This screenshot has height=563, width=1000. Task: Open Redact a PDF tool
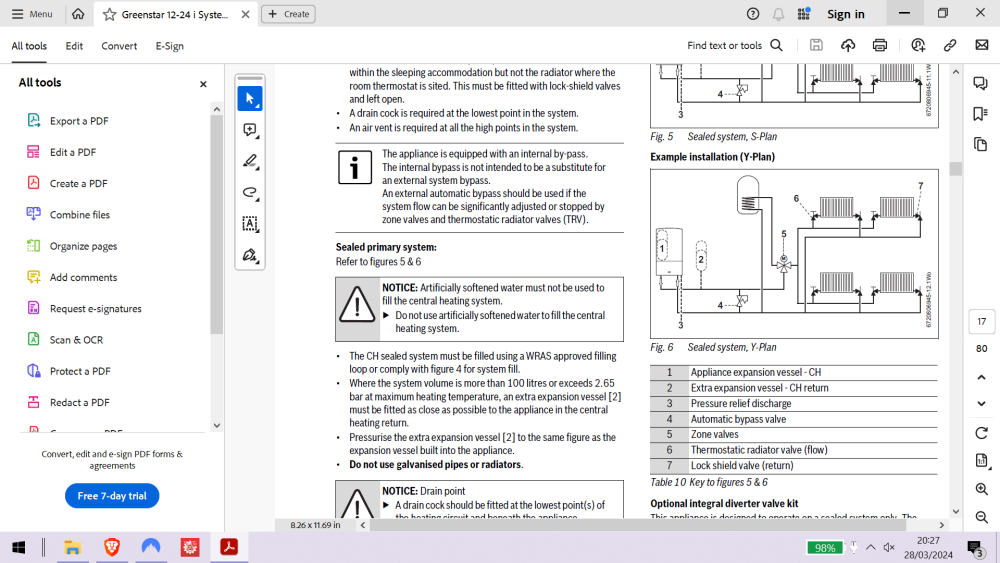pos(79,402)
